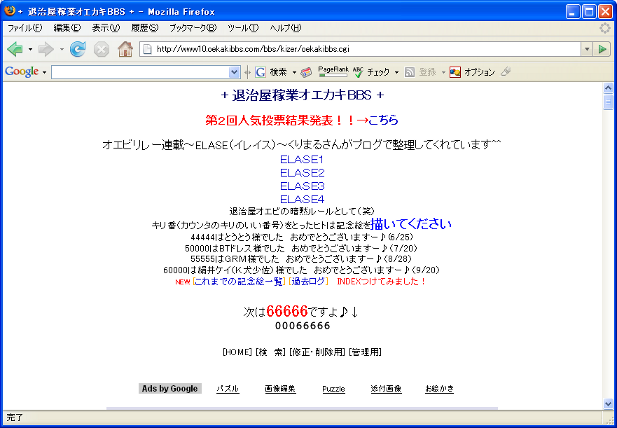Open the ELASE1 link
The width and height of the screenshot is (617, 428).
301,159
